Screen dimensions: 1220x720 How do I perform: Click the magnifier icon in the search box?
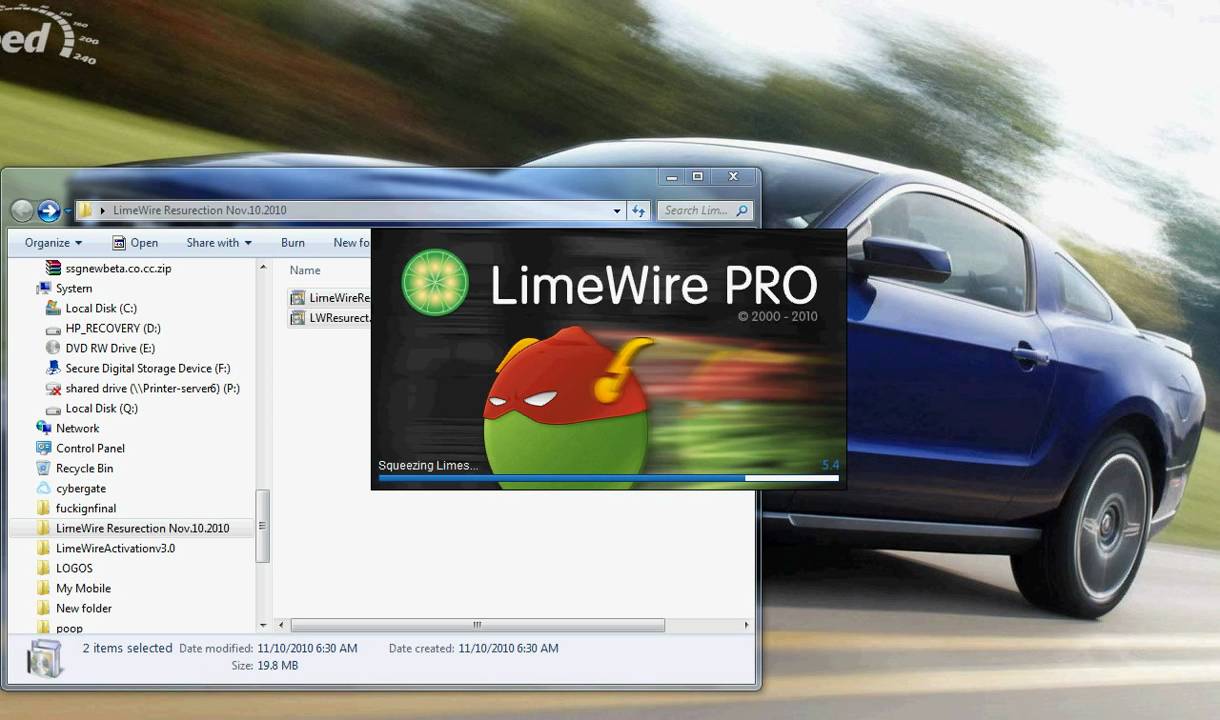[x=742, y=211]
